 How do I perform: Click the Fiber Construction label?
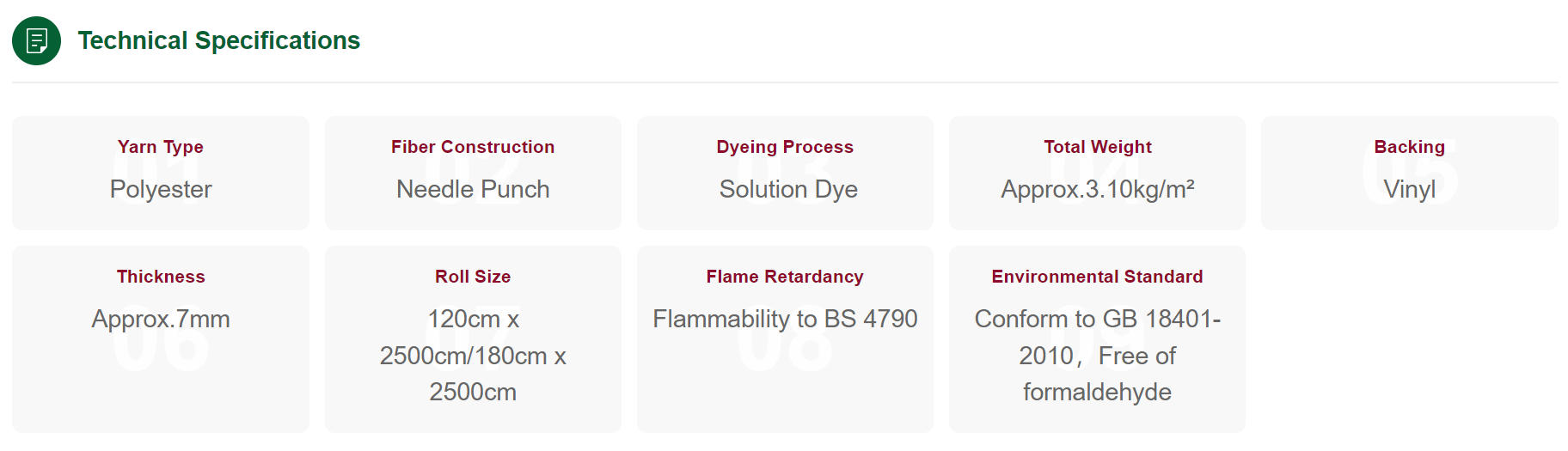point(473,147)
